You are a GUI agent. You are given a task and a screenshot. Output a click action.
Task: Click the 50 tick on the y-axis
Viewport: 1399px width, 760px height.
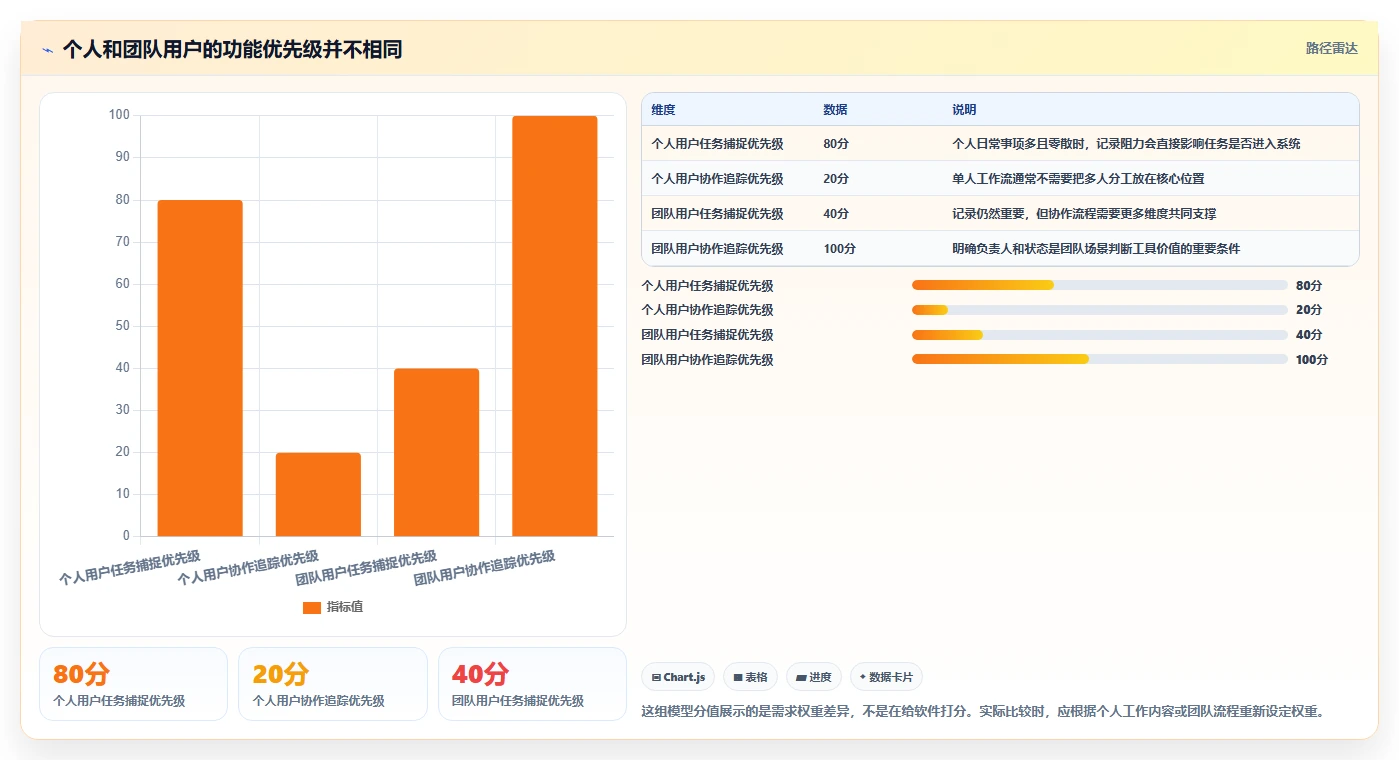[x=122, y=326]
